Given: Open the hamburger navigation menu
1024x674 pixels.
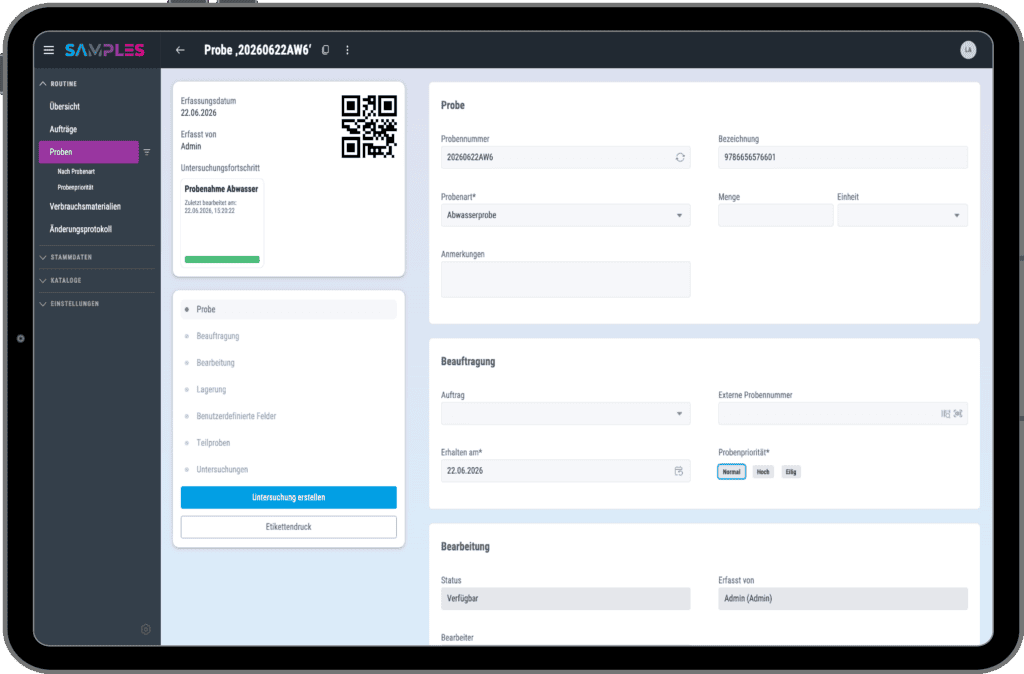Looking at the screenshot, I should (x=48, y=50).
